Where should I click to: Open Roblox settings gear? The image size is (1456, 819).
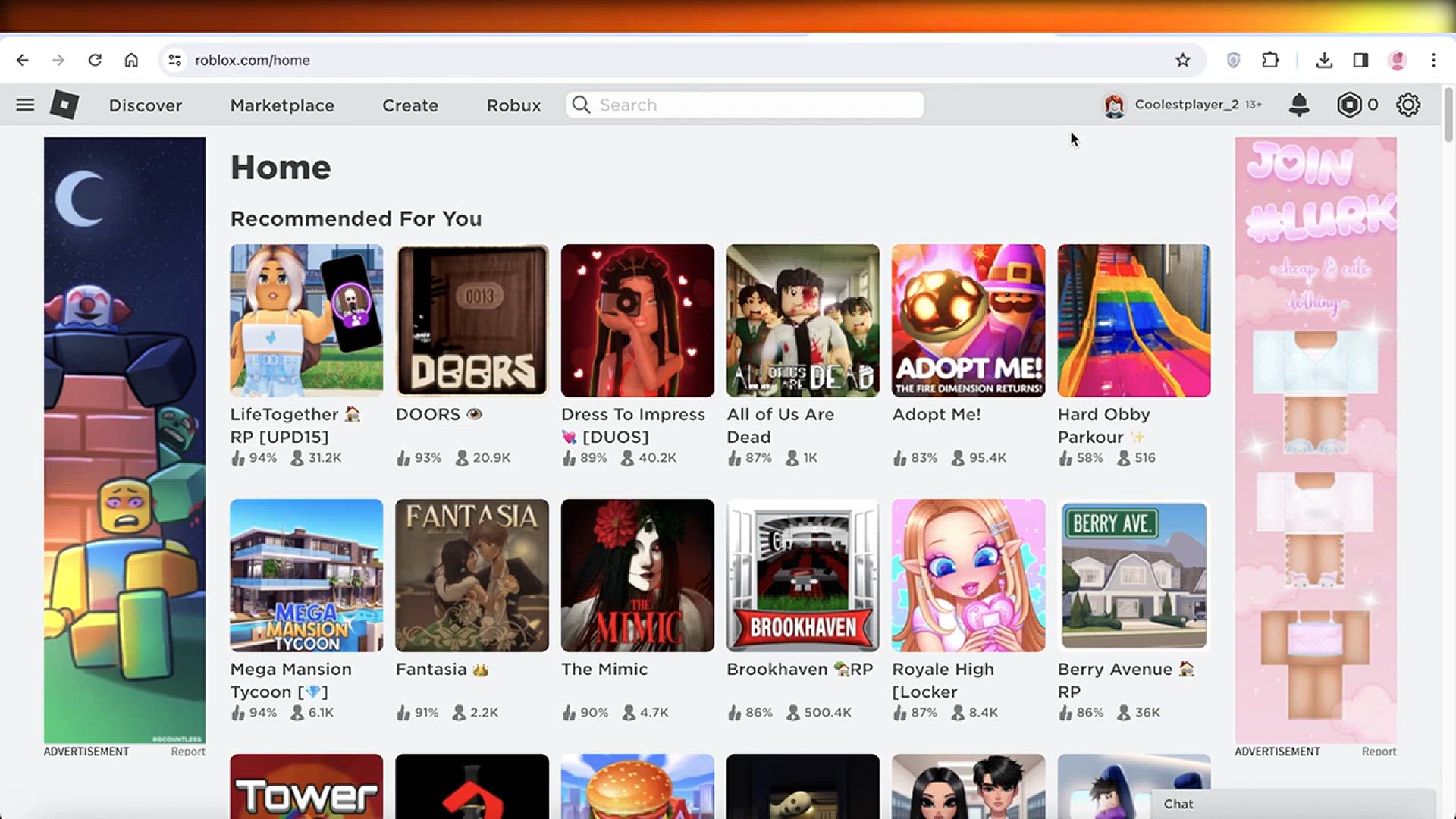point(1408,105)
